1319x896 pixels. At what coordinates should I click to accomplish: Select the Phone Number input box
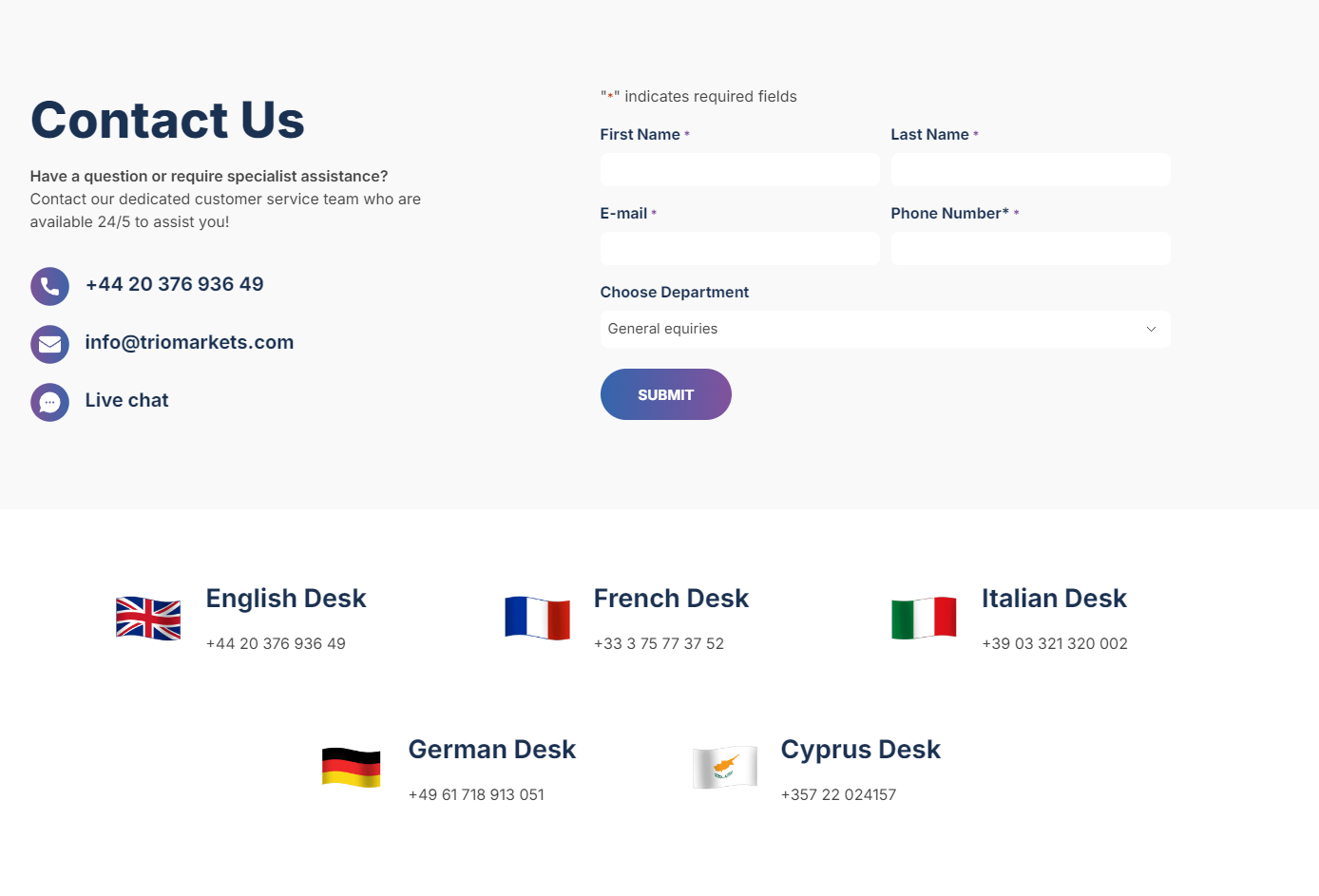click(x=1030, y=249)
